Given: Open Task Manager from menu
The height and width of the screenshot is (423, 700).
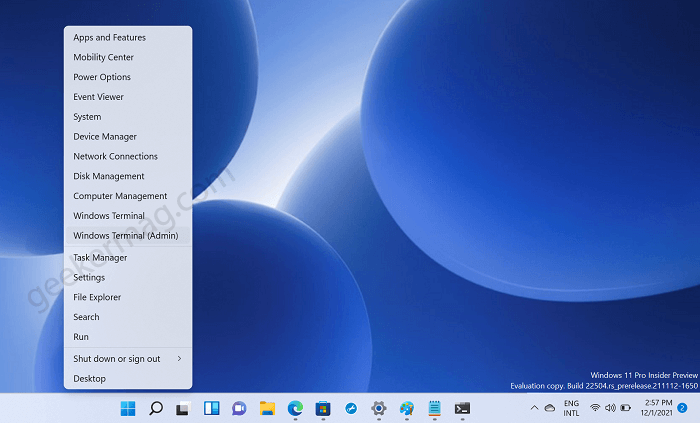Looking at the screenshot, I should pos(128,257).
